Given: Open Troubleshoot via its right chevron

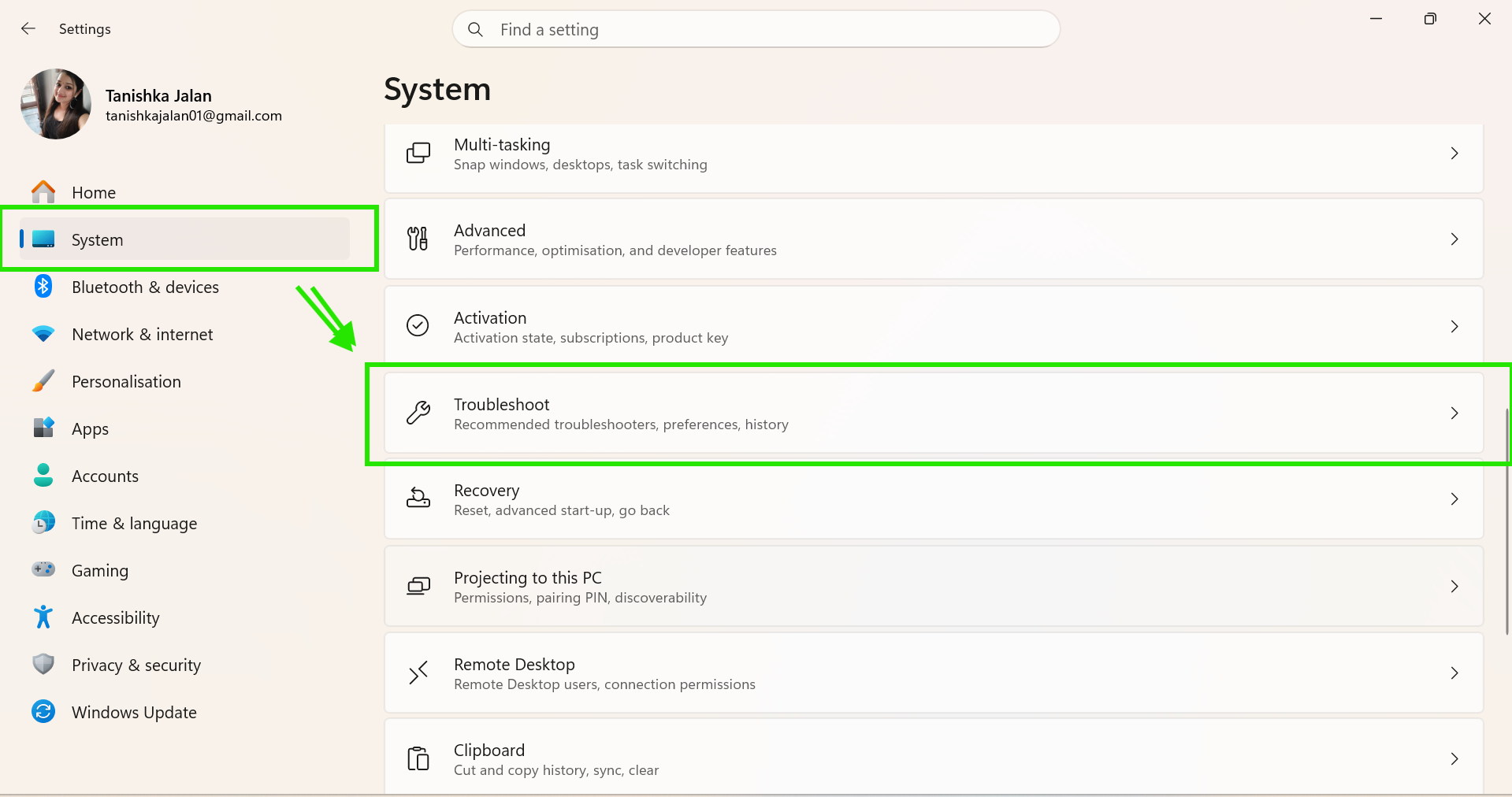Looking at the screenshot, I should tap(1454, 413).
